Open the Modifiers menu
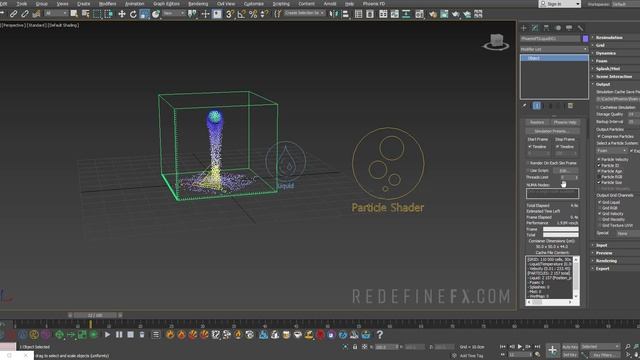Image resolution: width=640 pixels, height=360 pixels. [107, 4]
